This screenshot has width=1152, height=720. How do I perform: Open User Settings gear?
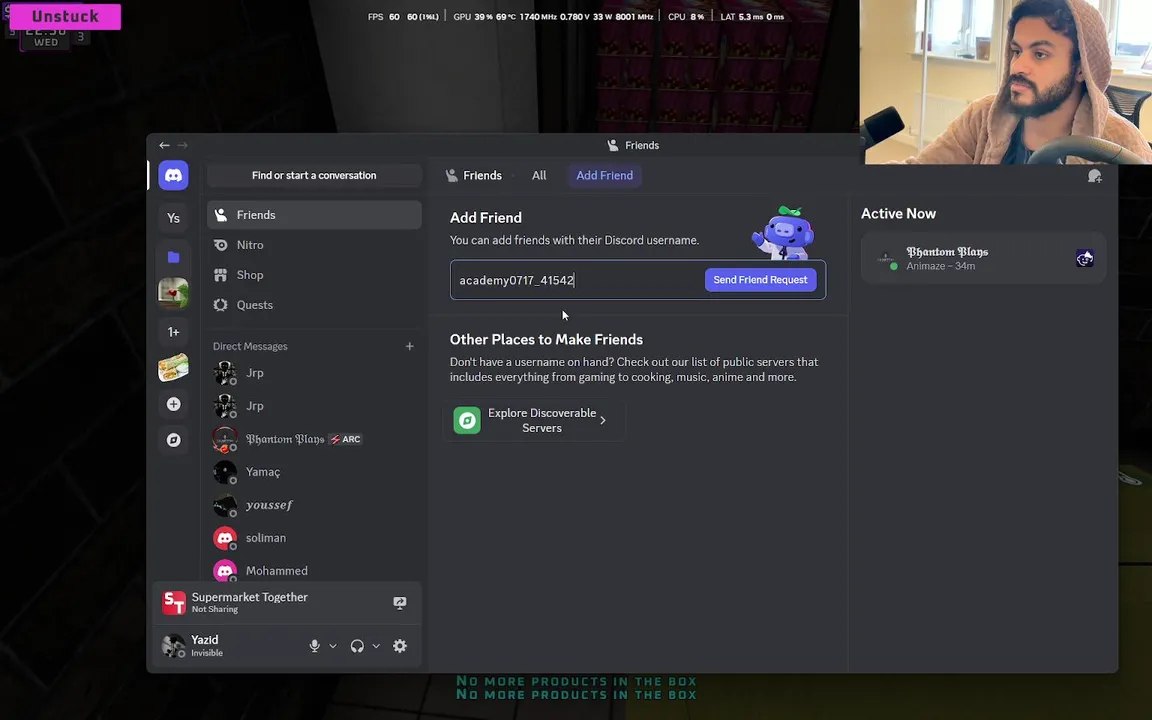click(x=400, y=646)
